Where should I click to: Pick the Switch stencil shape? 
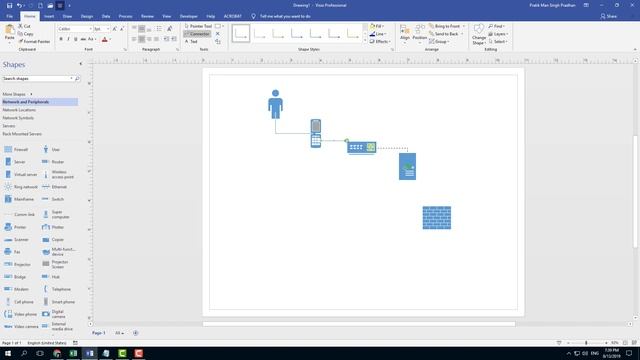click(x=53, y=199)
